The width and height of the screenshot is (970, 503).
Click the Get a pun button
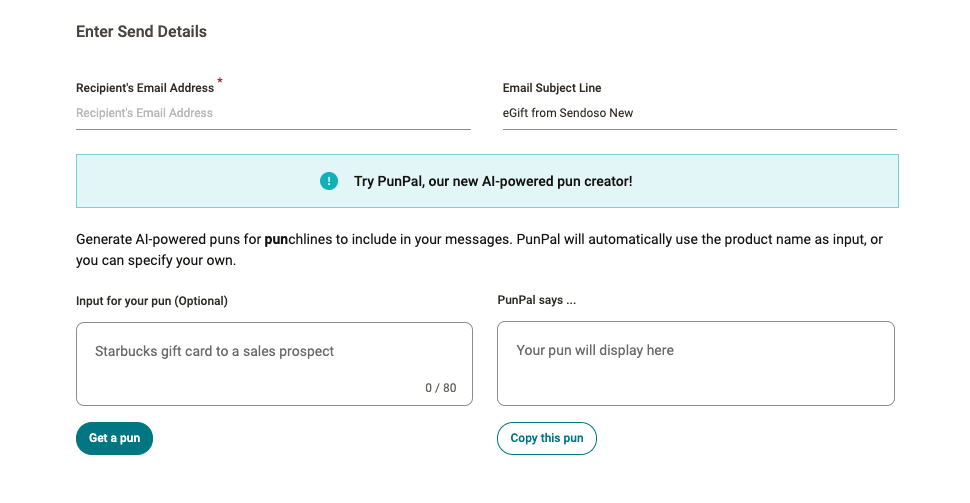[x=114, y=438]
